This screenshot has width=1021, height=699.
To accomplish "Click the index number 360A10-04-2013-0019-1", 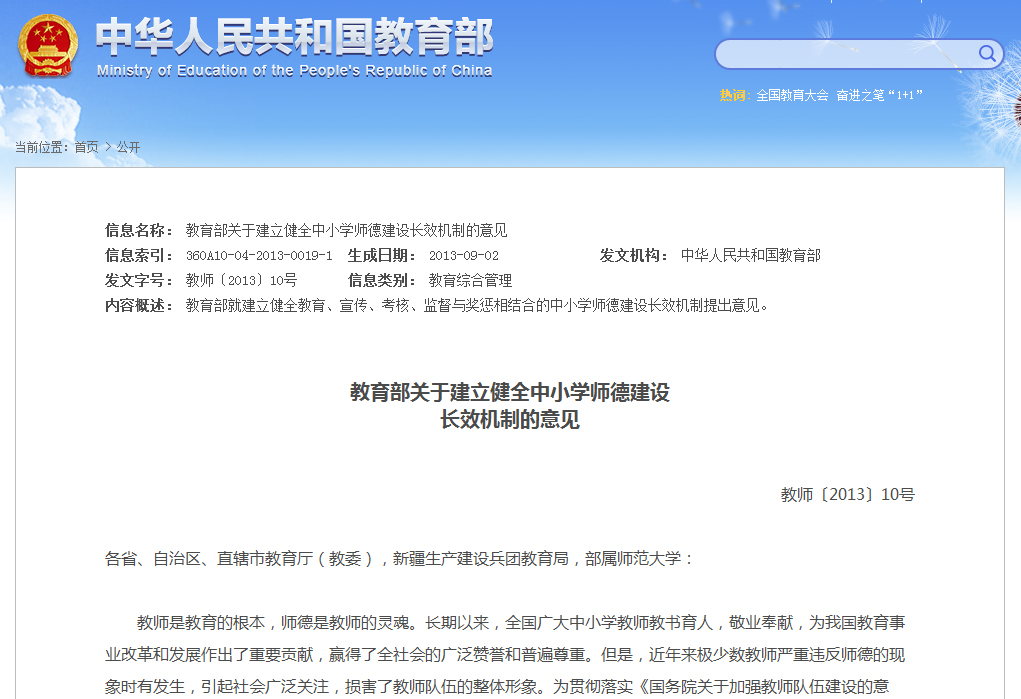I will tap(259, 255).
